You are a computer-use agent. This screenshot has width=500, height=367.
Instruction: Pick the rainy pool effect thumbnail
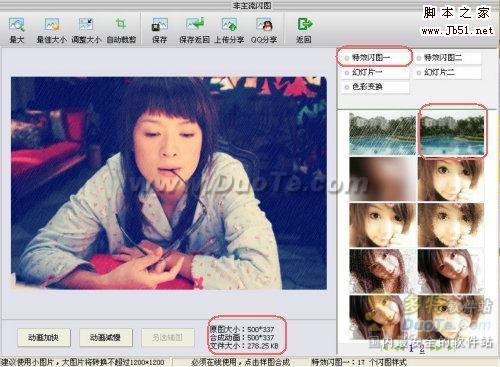382,134
